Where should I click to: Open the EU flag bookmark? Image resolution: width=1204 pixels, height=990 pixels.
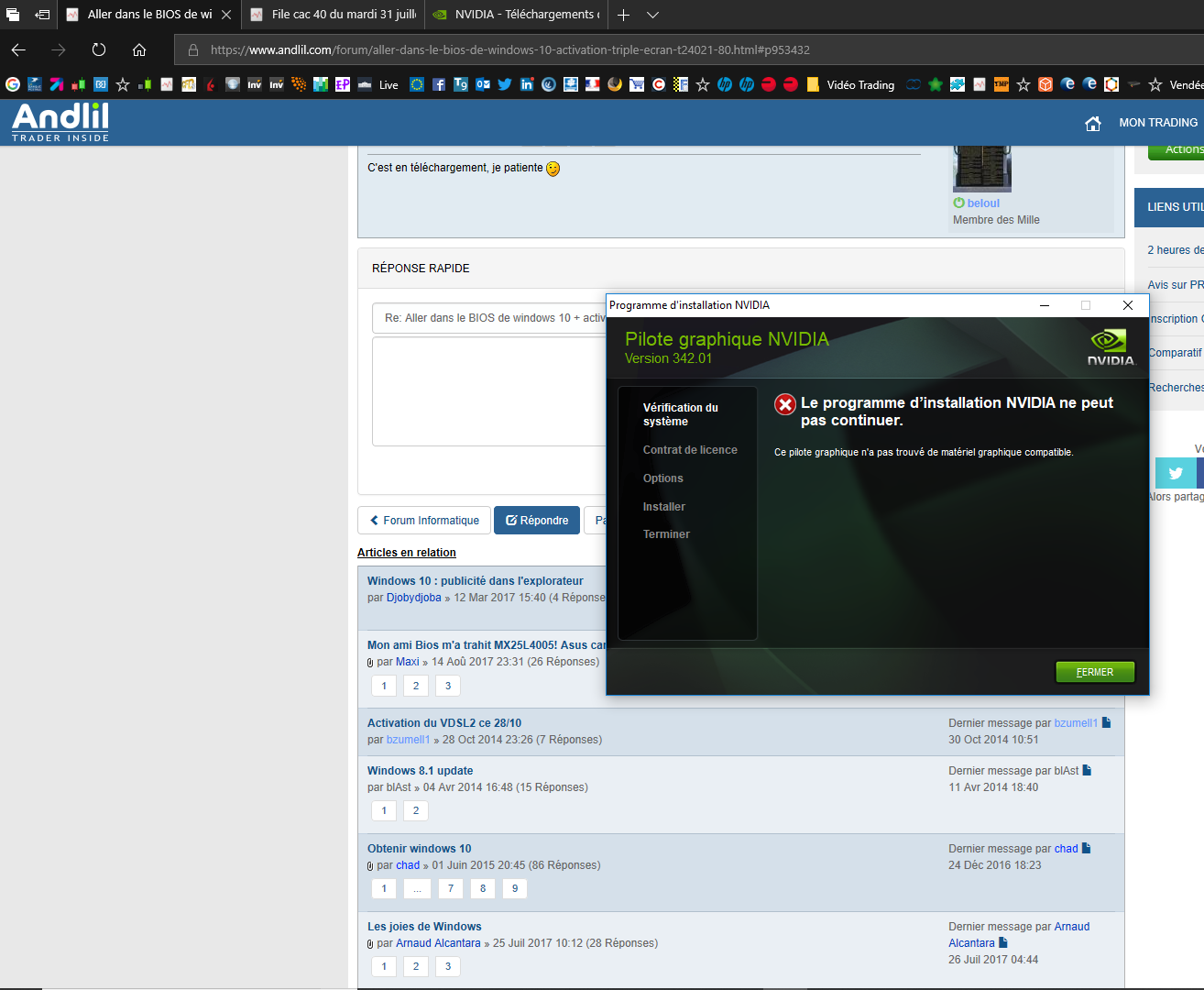coord(417,84)
